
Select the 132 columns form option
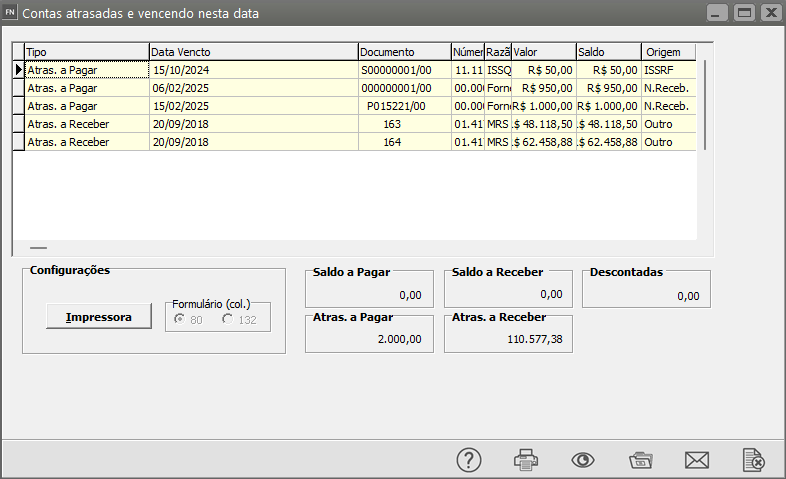(x=228, y=319)
